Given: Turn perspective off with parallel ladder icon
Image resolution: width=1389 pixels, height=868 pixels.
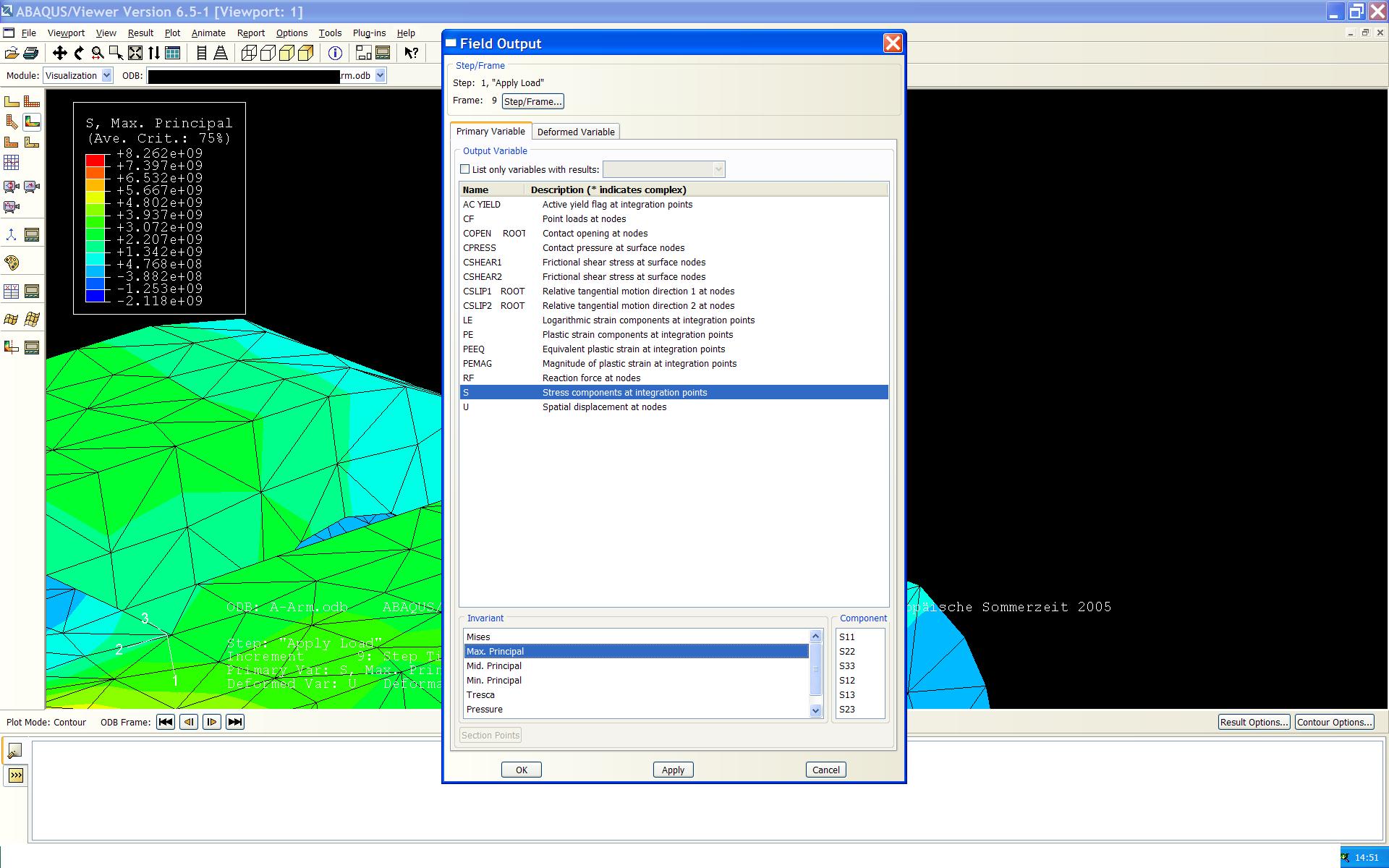Looking at the screenshot, I should (202, 53).
